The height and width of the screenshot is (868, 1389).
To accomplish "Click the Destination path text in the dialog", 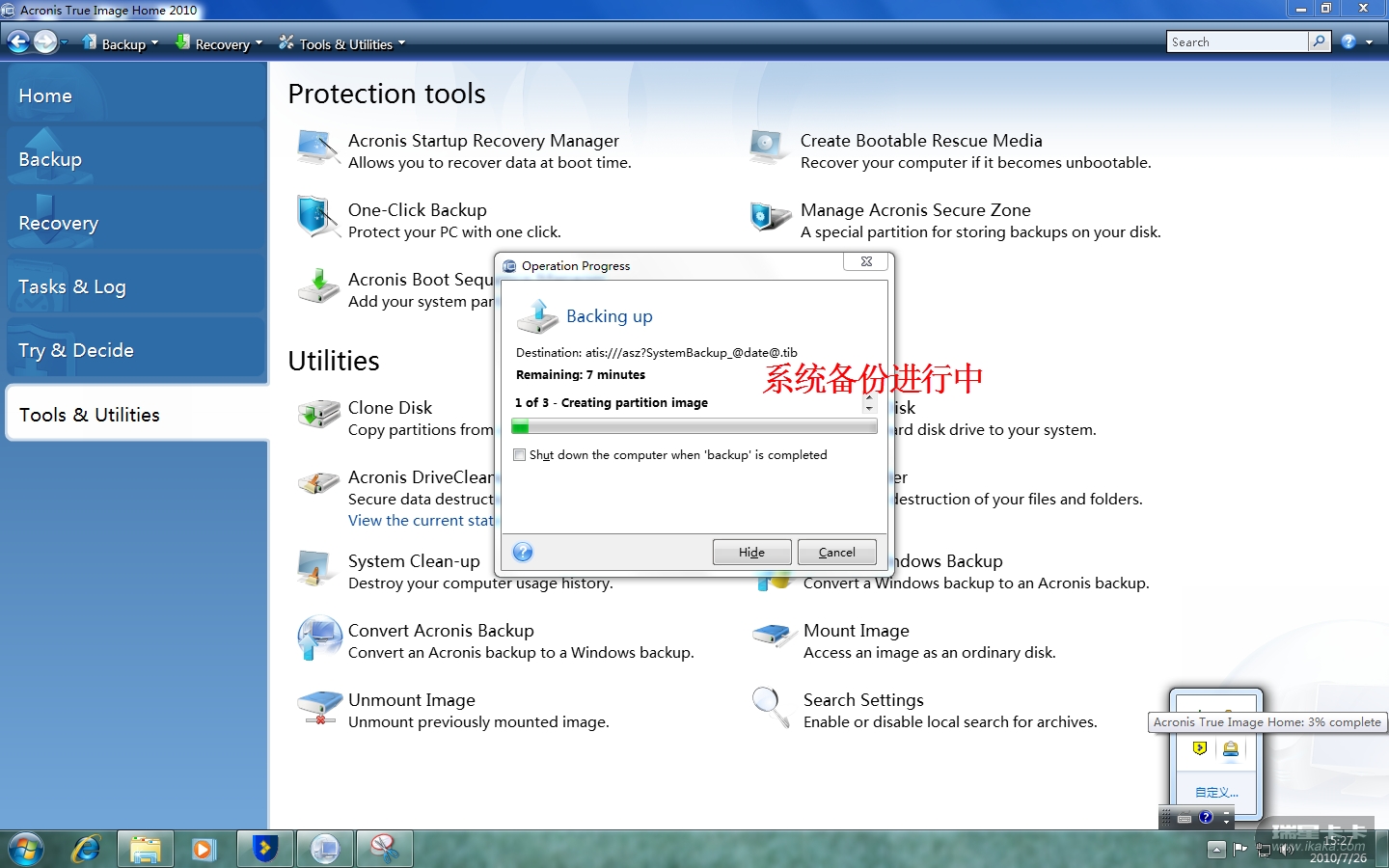I will pos(657,353).
